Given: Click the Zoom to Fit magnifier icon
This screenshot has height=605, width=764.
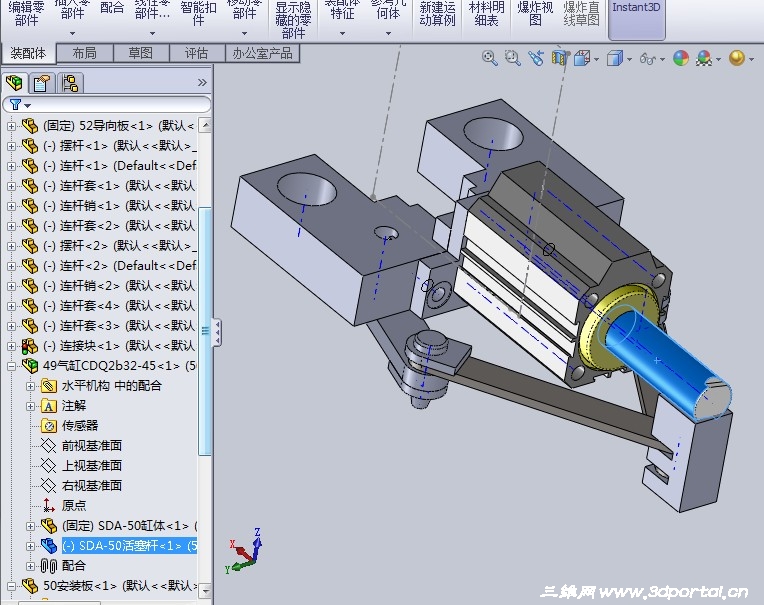Looking at the screenshot, I should (489, 58).
